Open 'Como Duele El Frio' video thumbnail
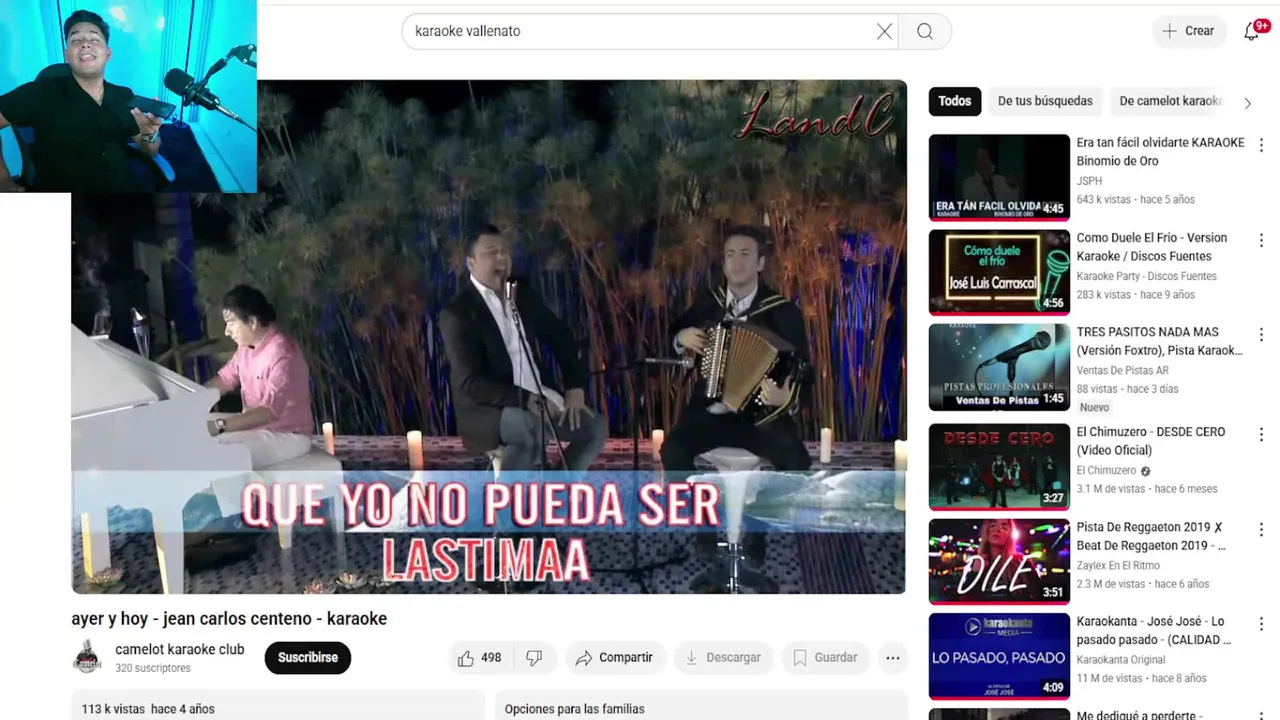The width and height of the screenshot is (1280, 720). coord(999,272)
